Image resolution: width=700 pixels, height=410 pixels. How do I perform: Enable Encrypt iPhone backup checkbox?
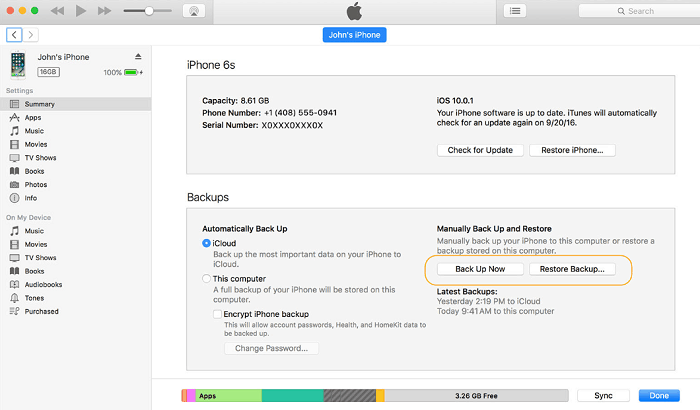[217, 314]
